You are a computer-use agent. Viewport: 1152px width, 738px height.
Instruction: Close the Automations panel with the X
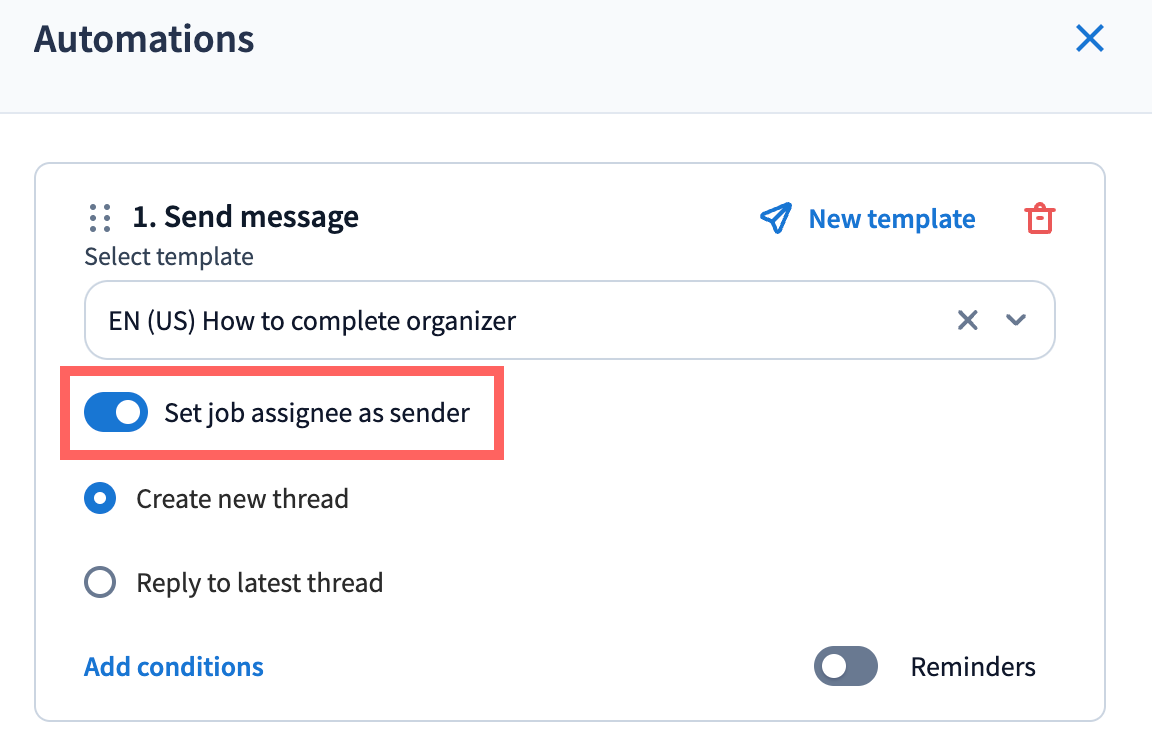(1089, 39)
